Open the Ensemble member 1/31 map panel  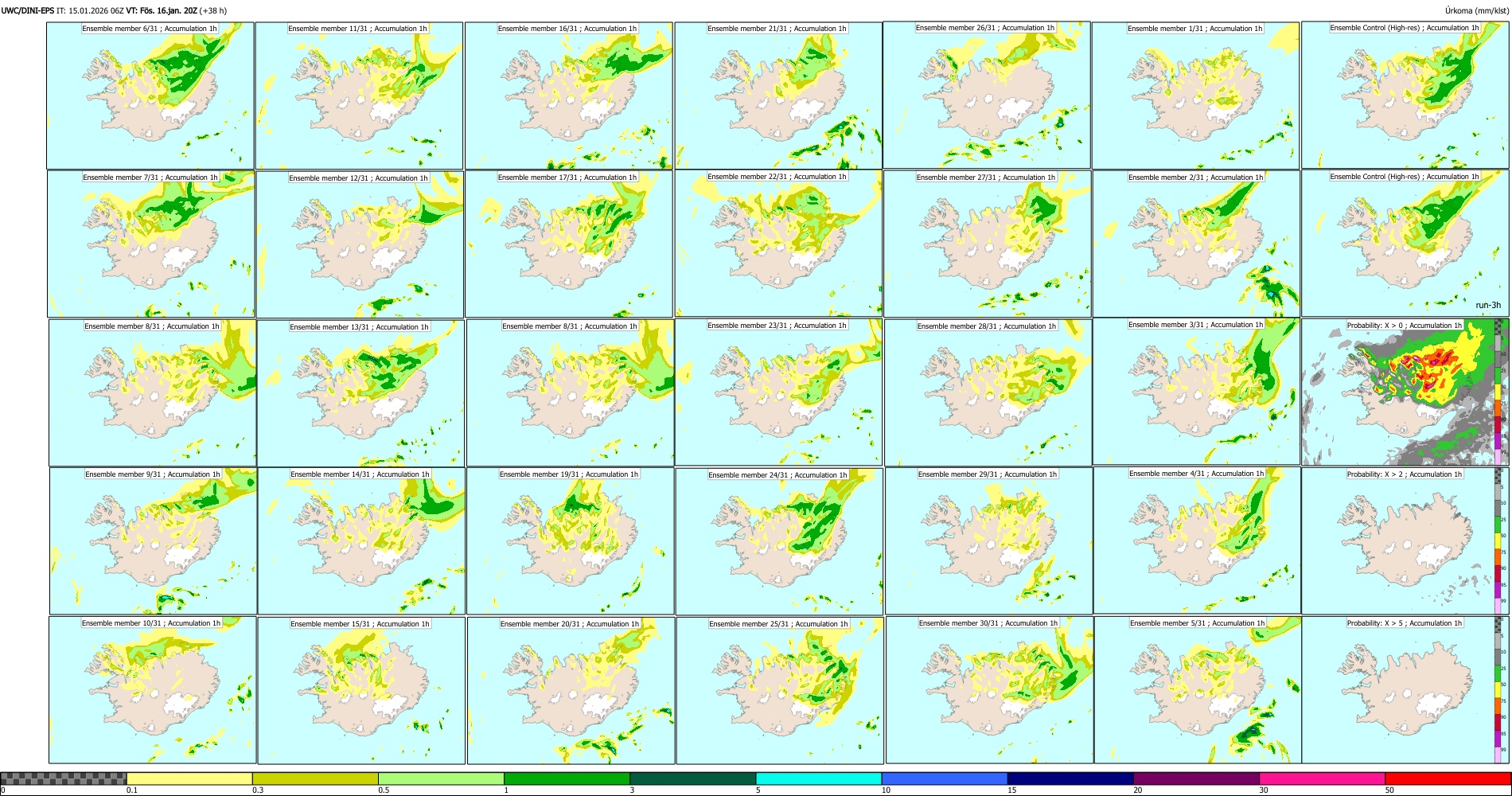[x=1196, y=96]
